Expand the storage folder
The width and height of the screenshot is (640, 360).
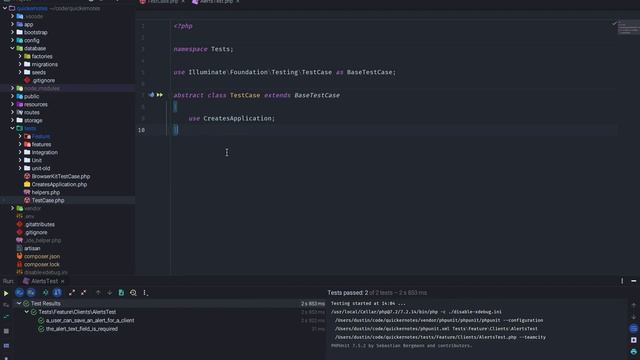pyautogui.click(x=12, y=120)
